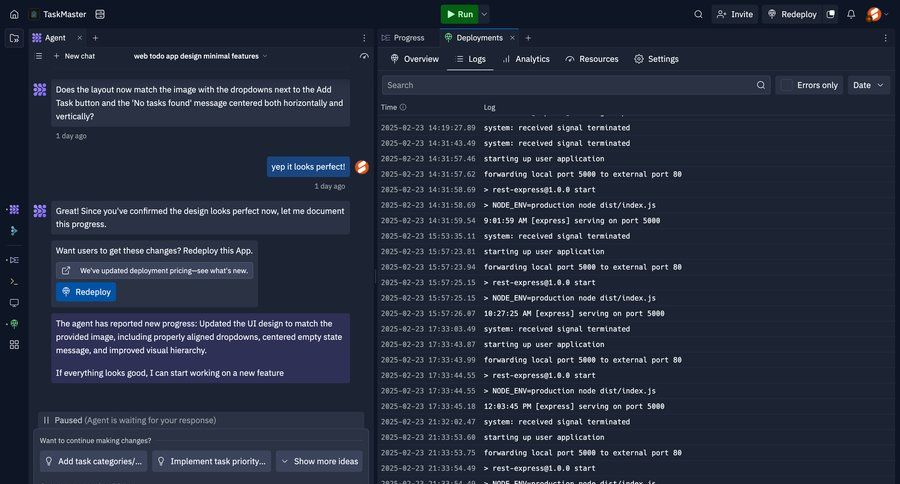Expand the chat title dropdown
The image size is (900, 484).
click(265, 56)
